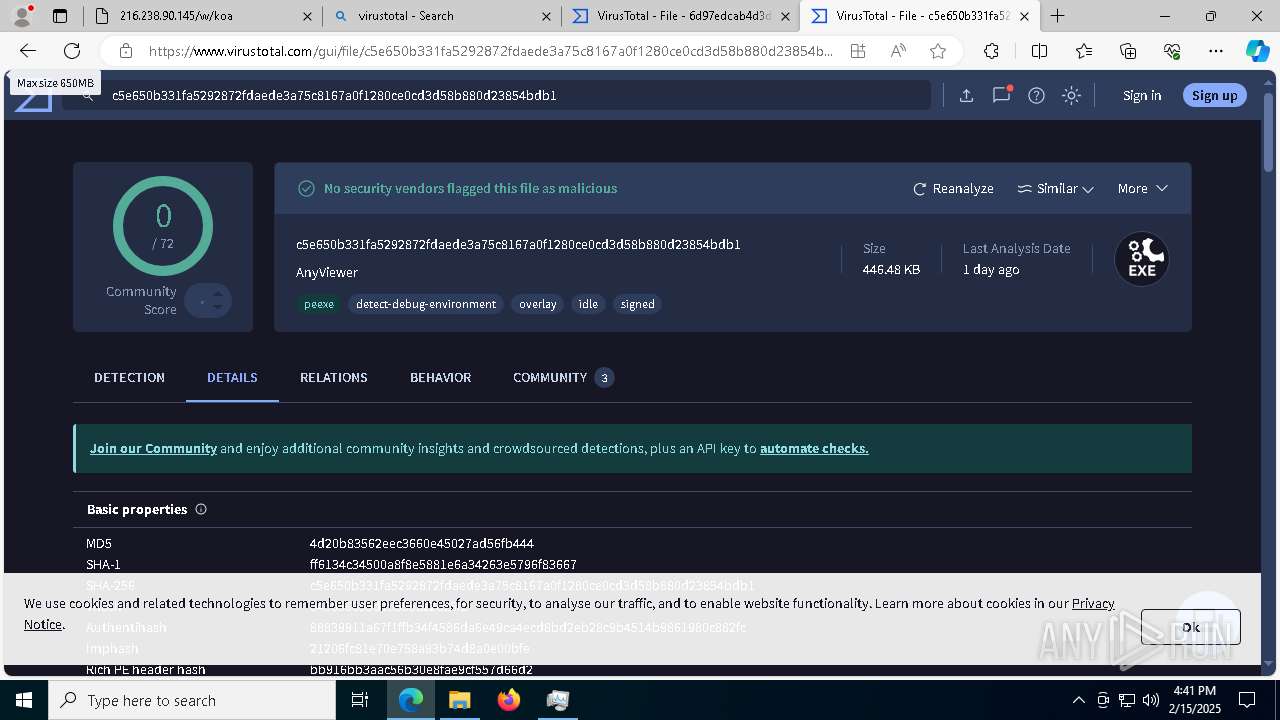Accept cookies with Ok button
The height and width of the screenshot is (720, 1280).
tap(1190, 627)
